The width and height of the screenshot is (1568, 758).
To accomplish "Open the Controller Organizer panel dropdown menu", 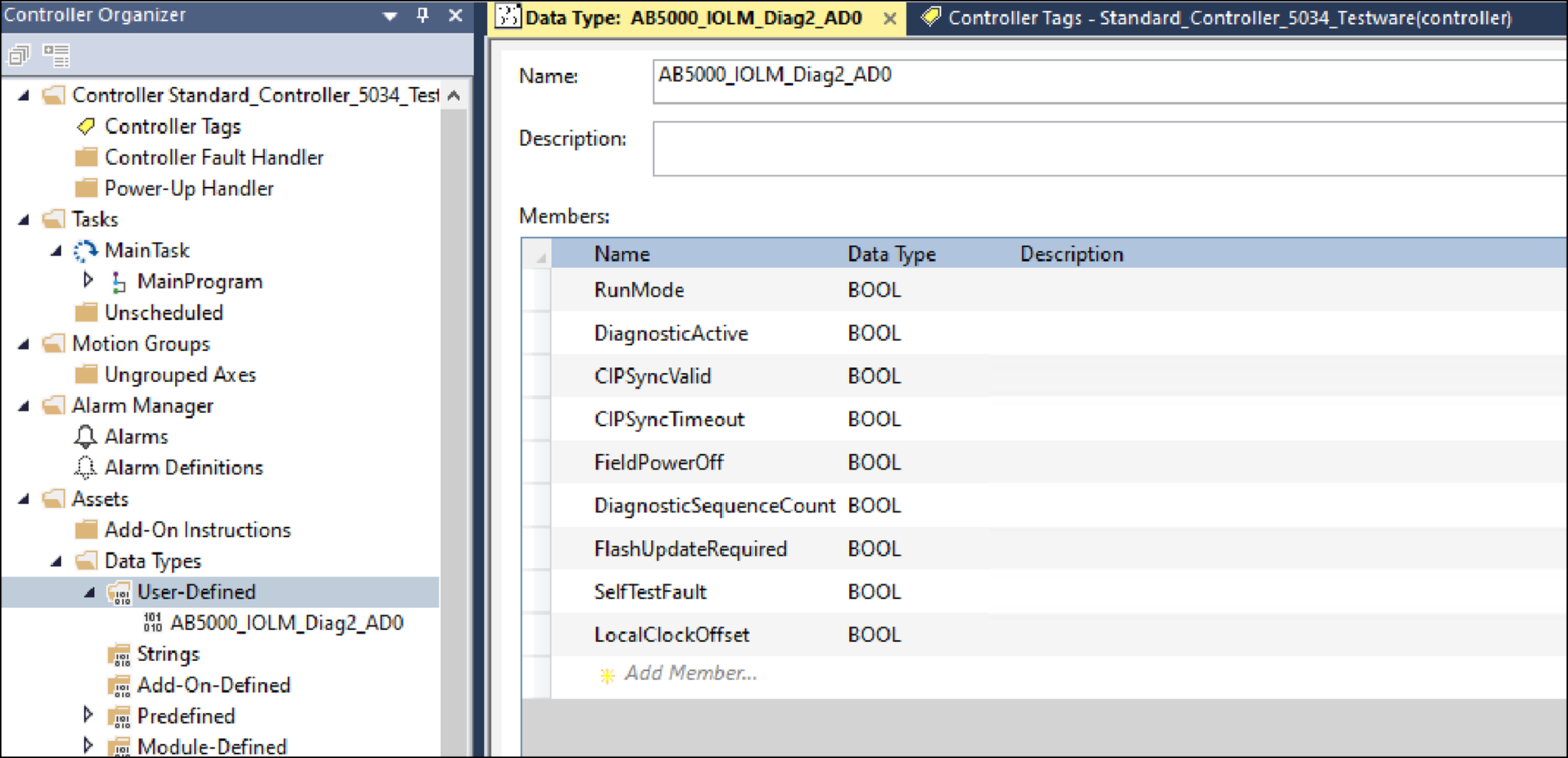I will (x=389, y=15).
